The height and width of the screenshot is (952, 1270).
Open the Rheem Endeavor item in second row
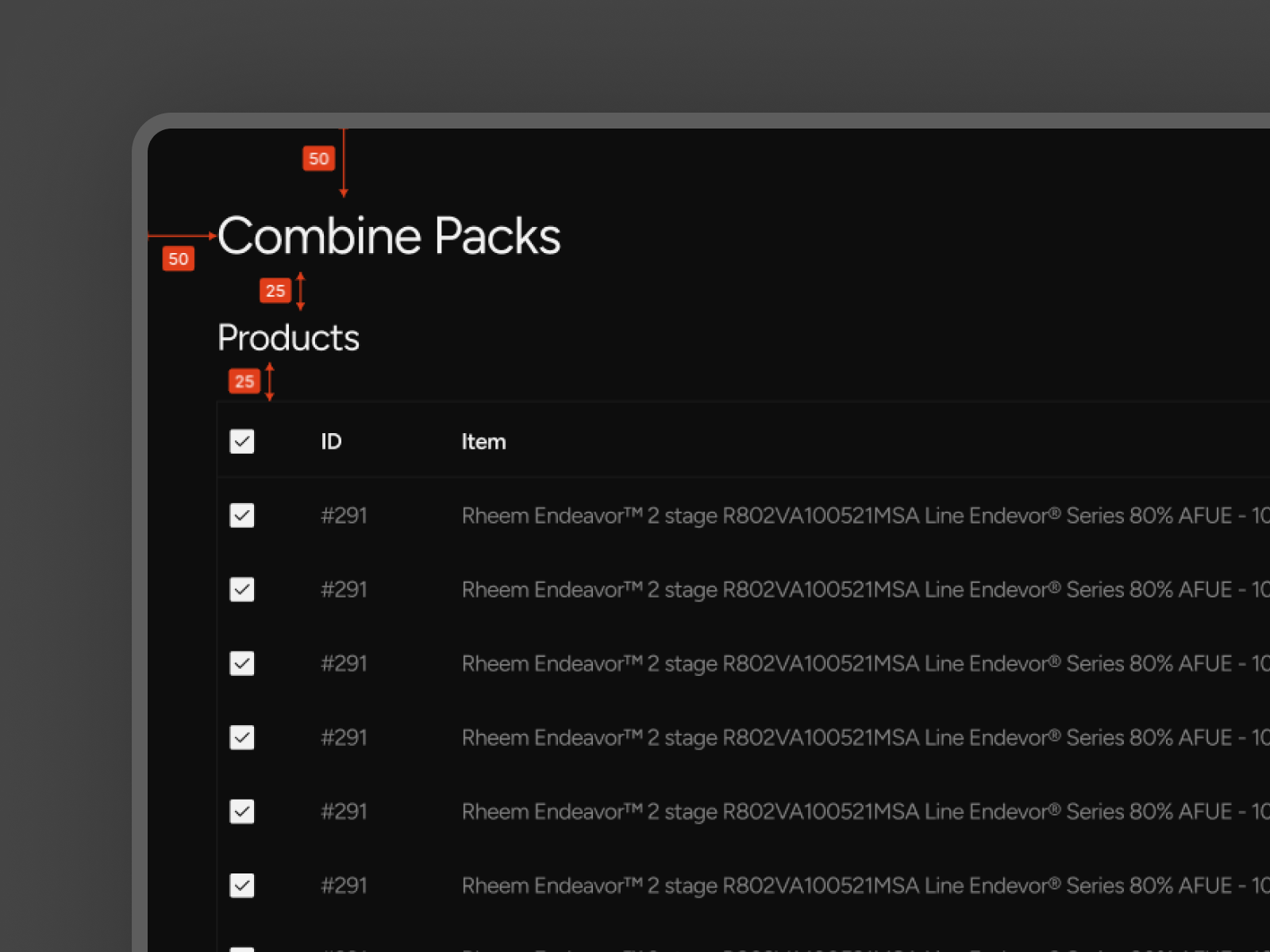click(x=865, y=590)
